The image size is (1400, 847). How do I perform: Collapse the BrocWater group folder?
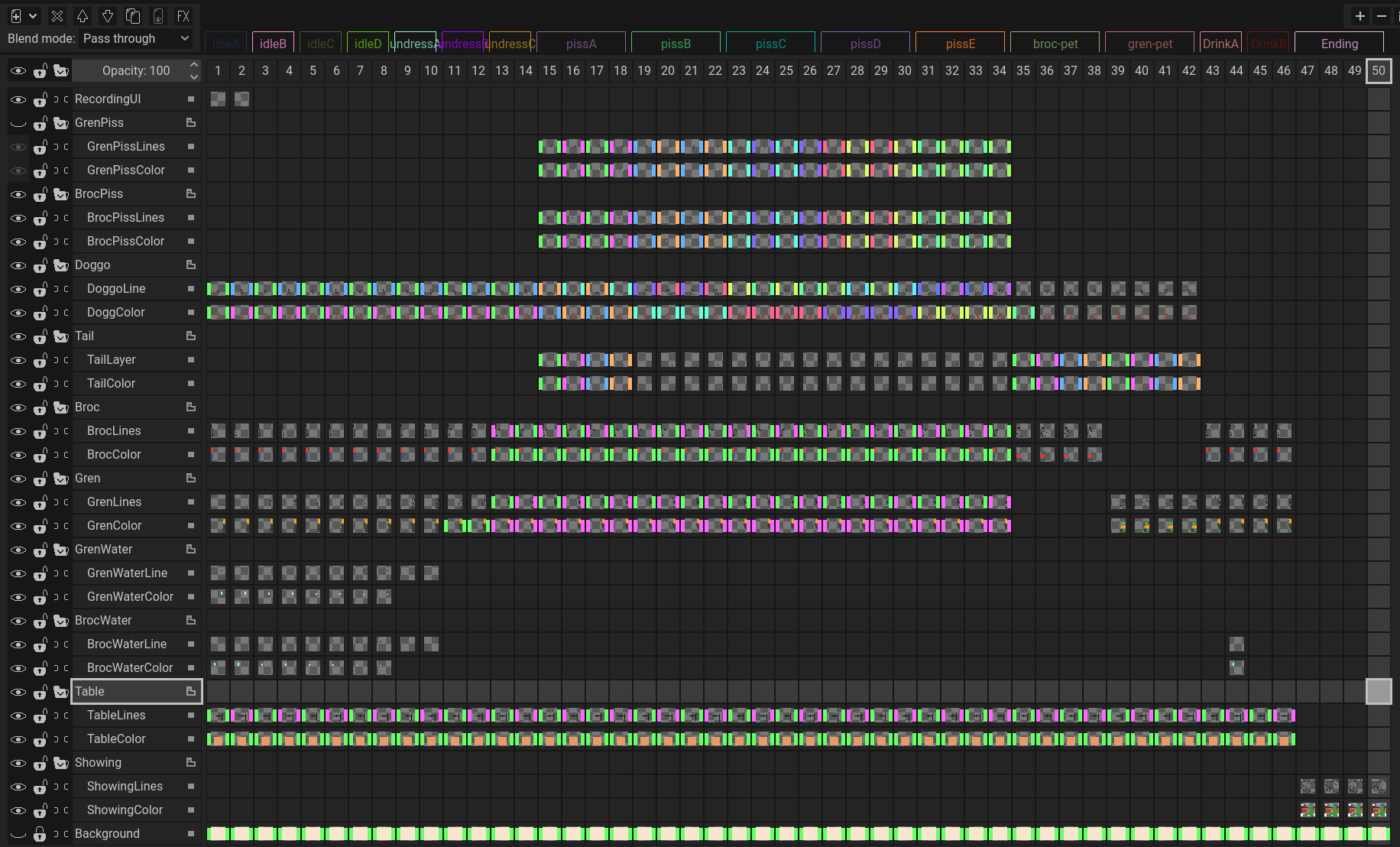61,621
